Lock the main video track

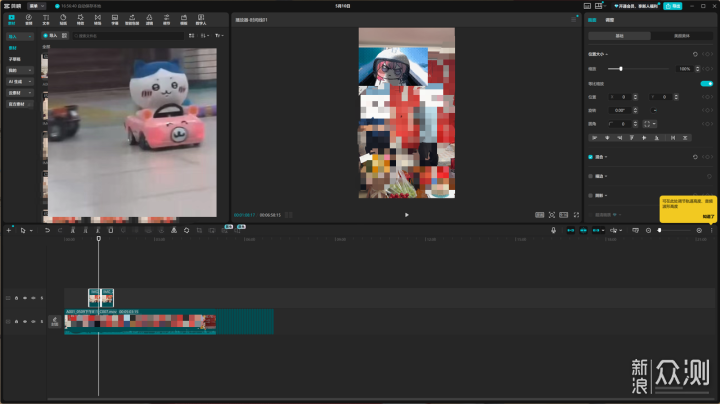pyautogui.click(x=17, y=321)
